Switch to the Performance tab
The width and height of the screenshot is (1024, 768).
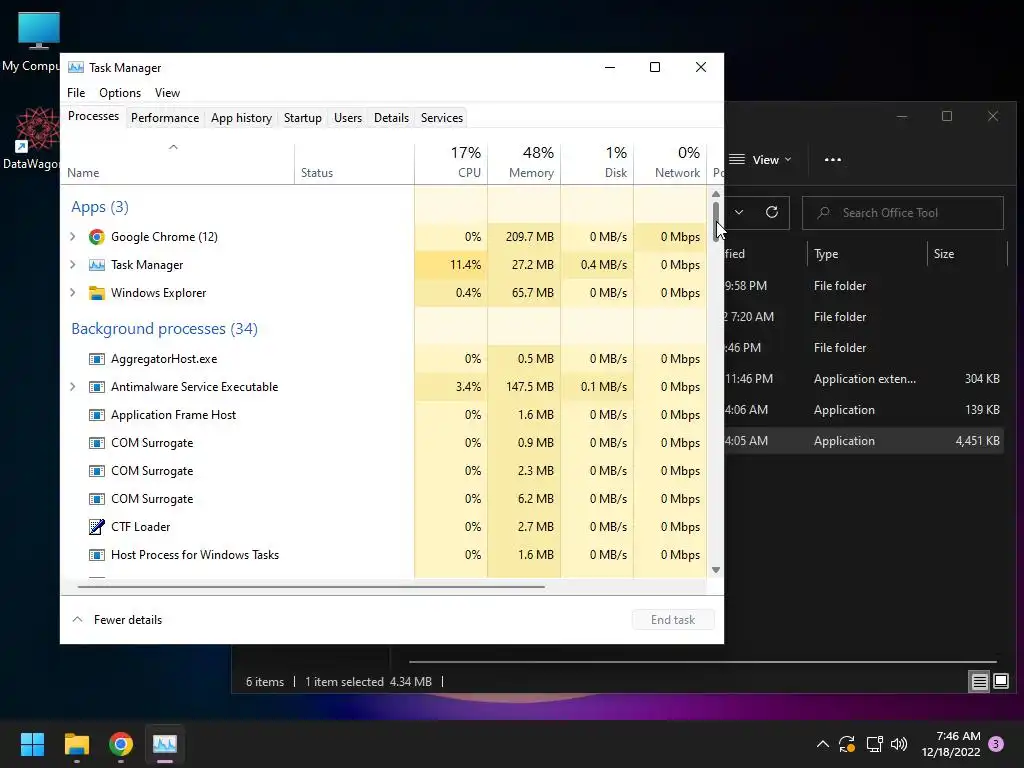165,118
